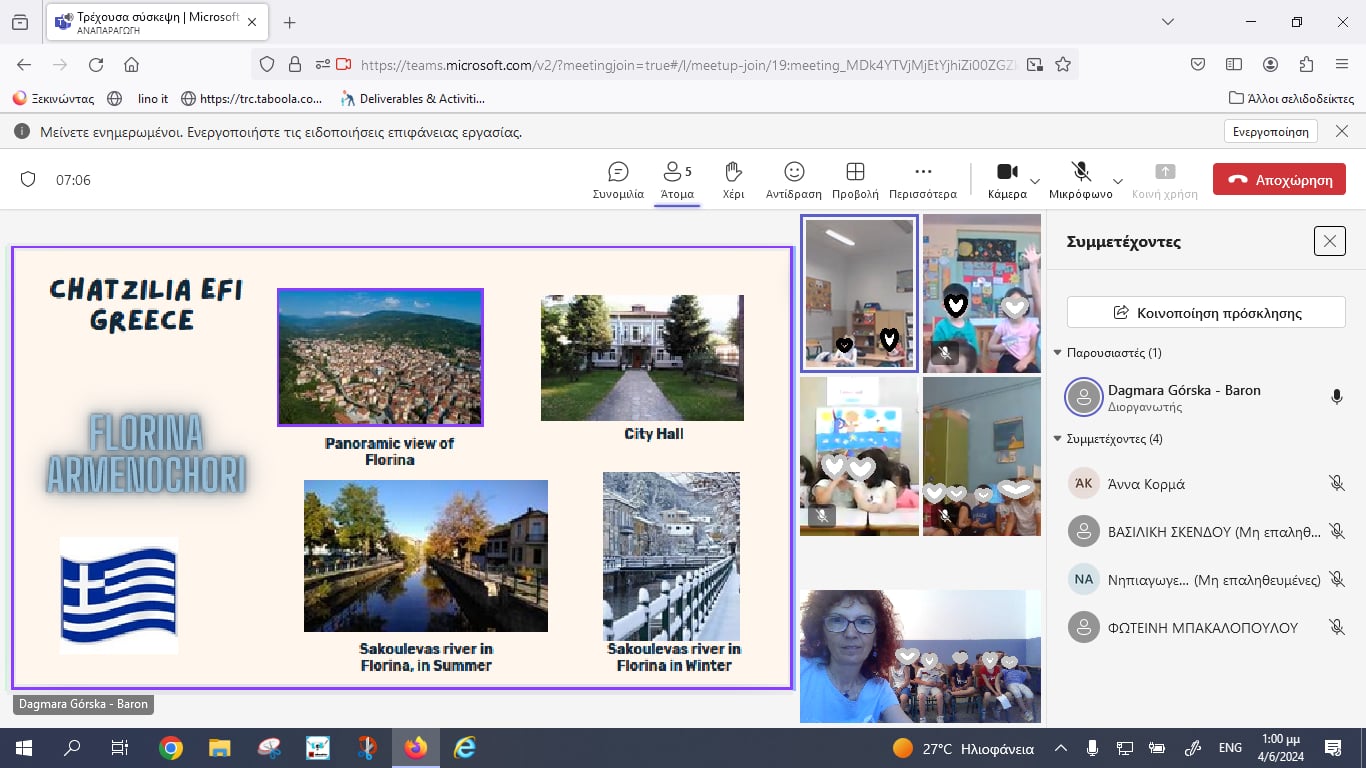The height and width of the screenshot is (768, 1366).
Task: Click the Αποχώρηση leave meeting button
Action: 1279,180
